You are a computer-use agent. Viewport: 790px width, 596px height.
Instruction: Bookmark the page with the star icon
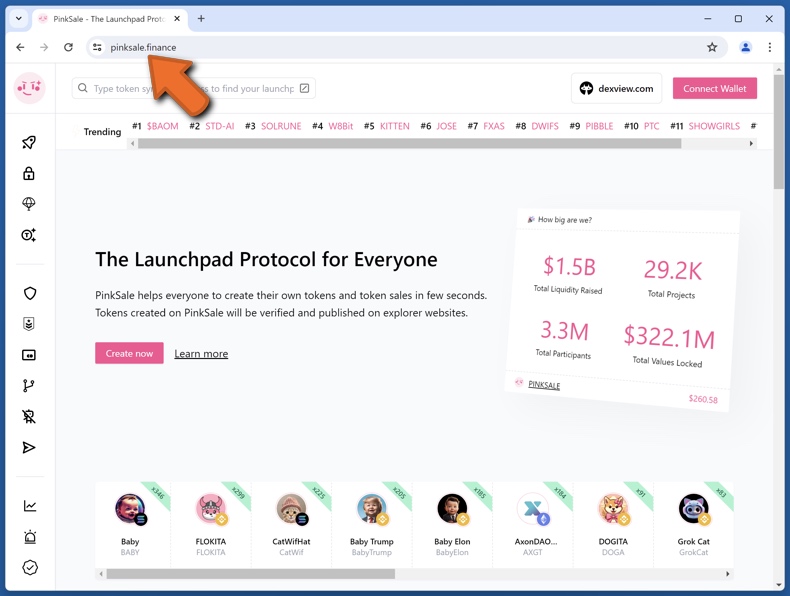coord(712,47)
